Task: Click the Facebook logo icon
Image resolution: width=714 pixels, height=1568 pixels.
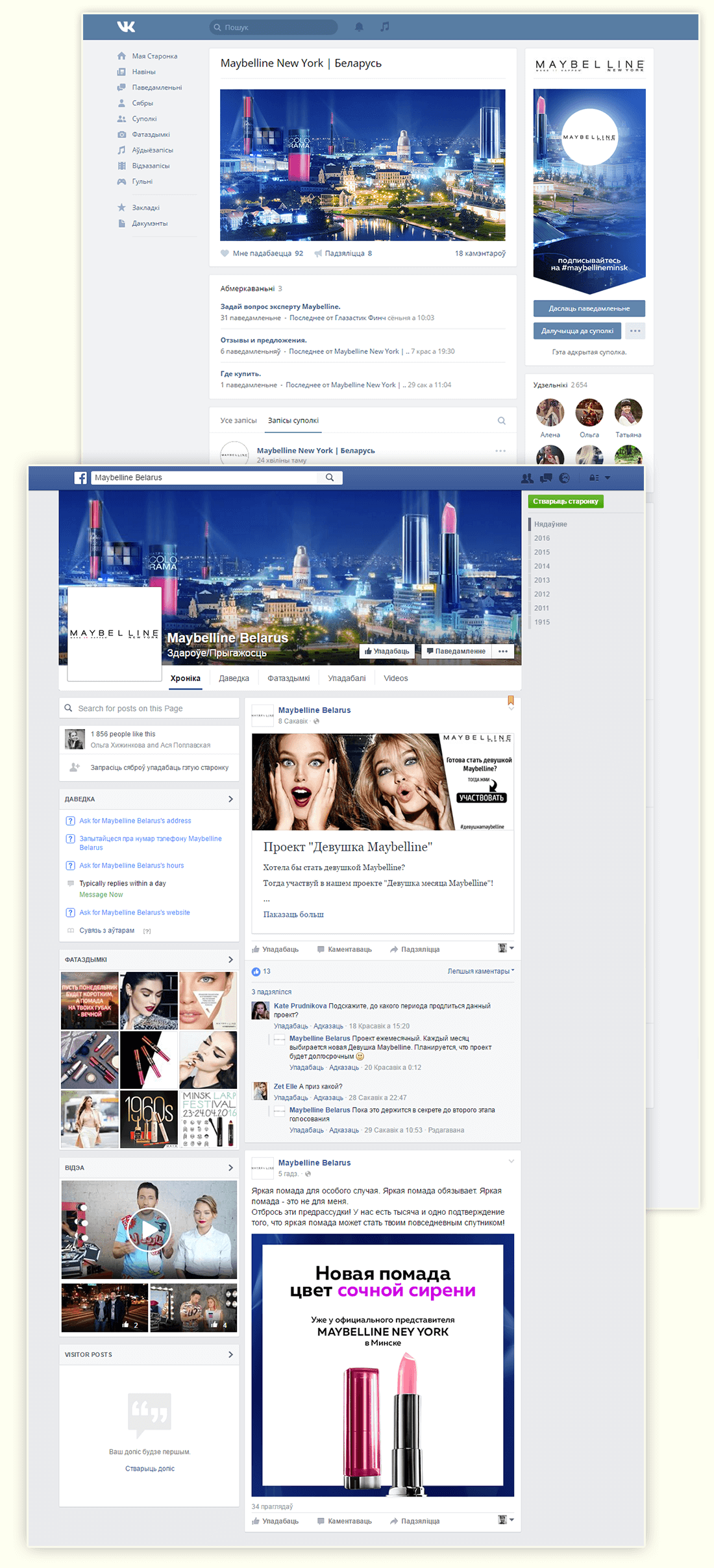Action: click(80, 478)
